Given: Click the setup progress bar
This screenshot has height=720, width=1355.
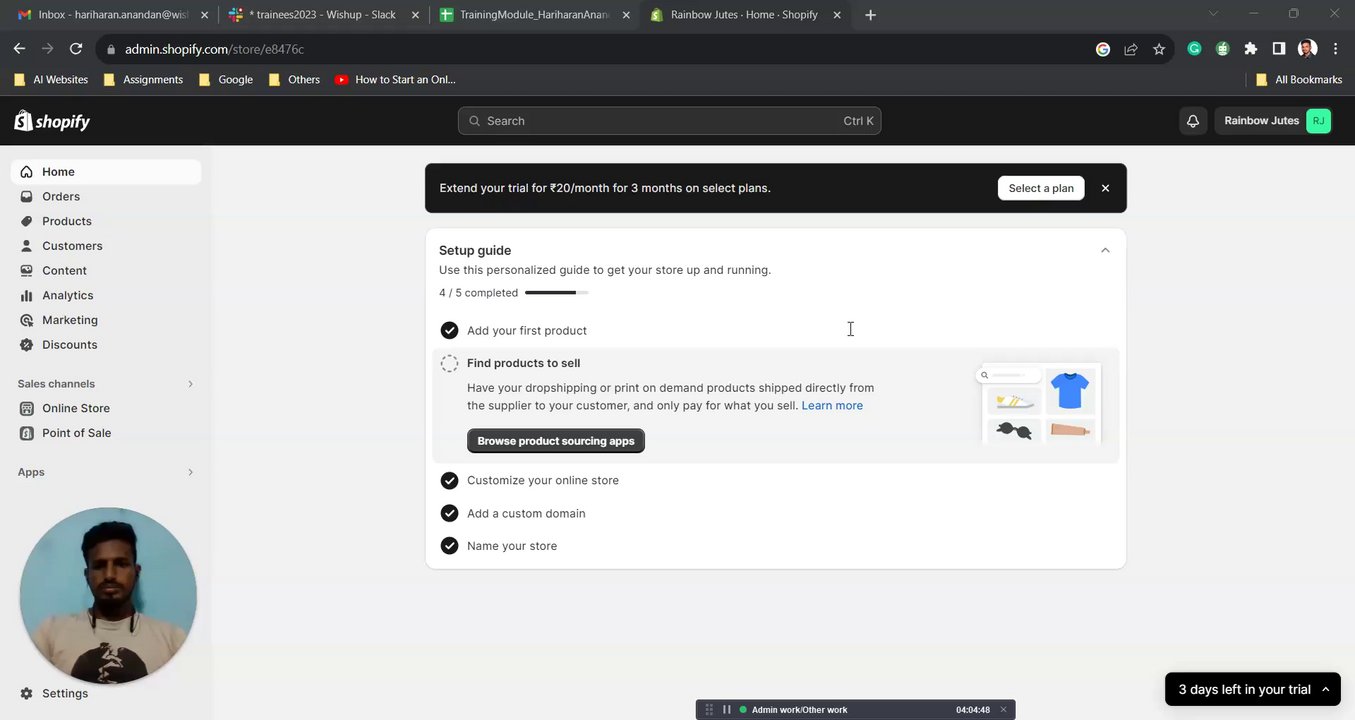Looking at the screenshot, I should [x=556, y=293].
